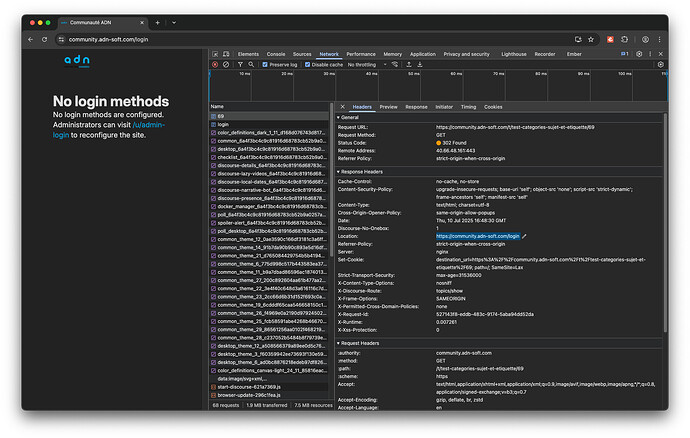
Task: Open the DevTools issues counter
Action: [x=624, y=54]
